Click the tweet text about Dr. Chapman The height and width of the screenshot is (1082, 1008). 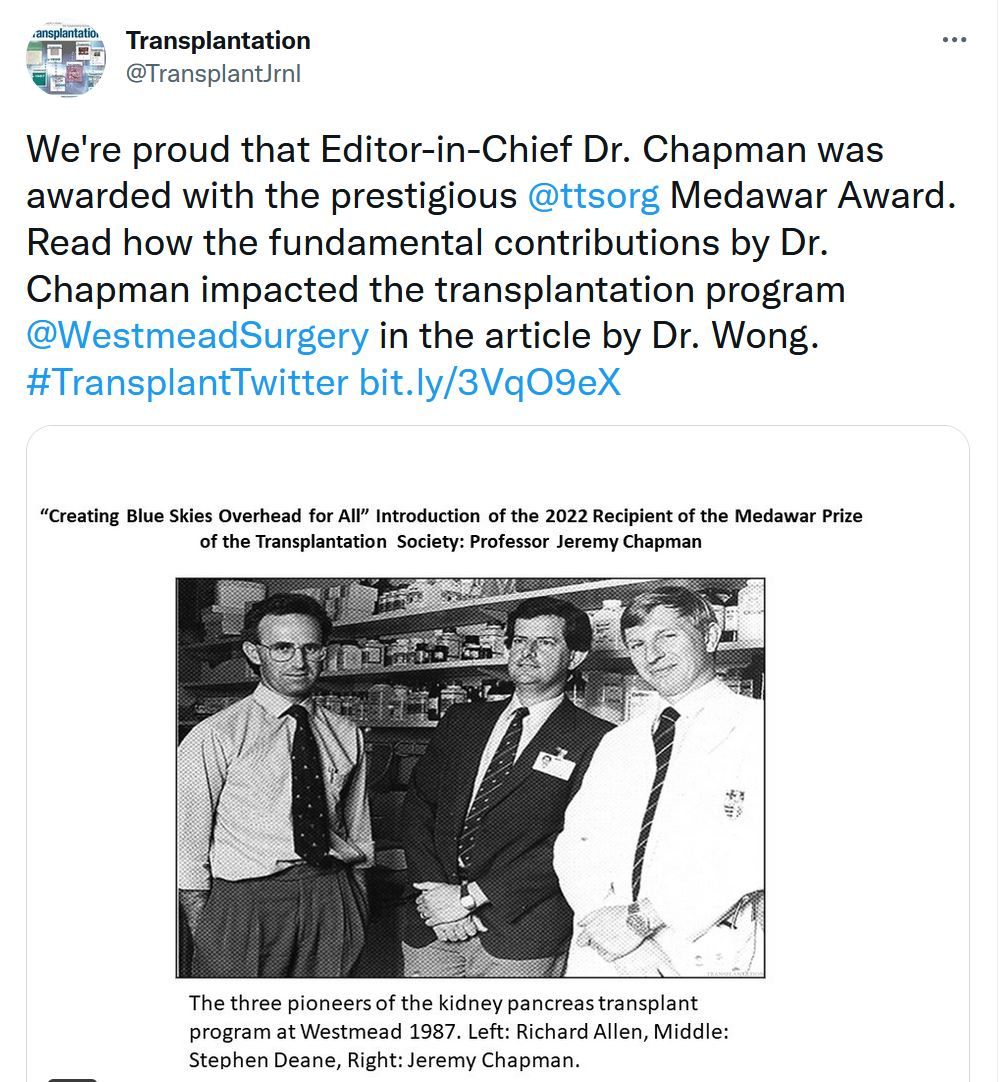tap(491, 266)
